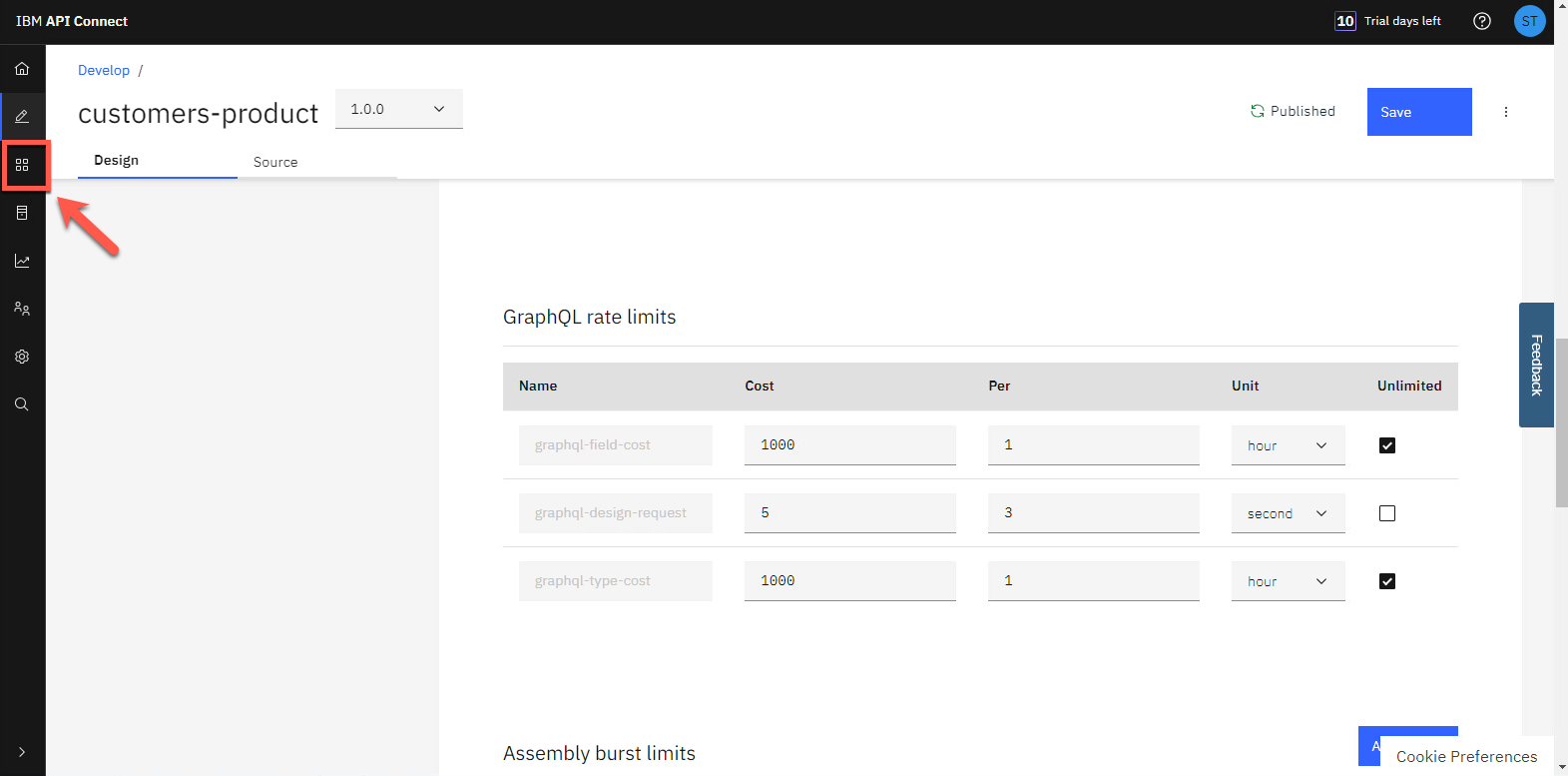1568x776 pixels.
Task: Go to the Develop breadcrumb link
Action: (104, 70)
